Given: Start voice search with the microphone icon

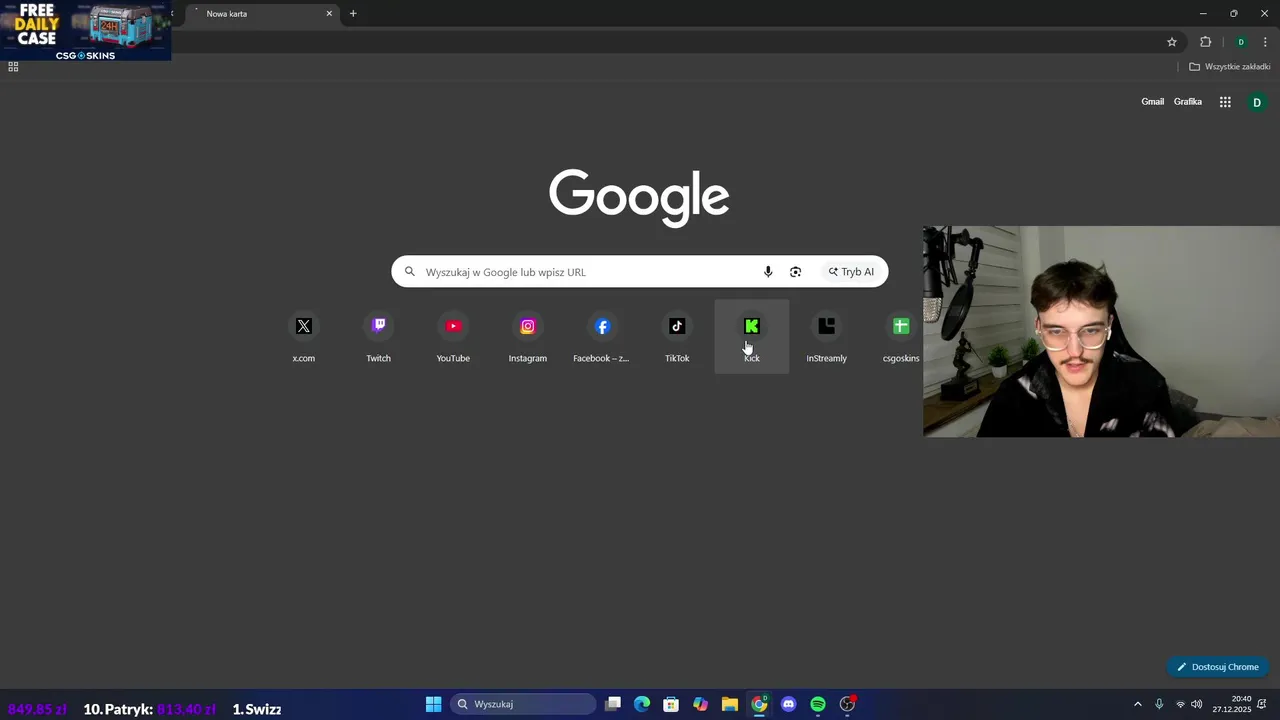Looking at the screenshot, I should (x=768, y=272).
